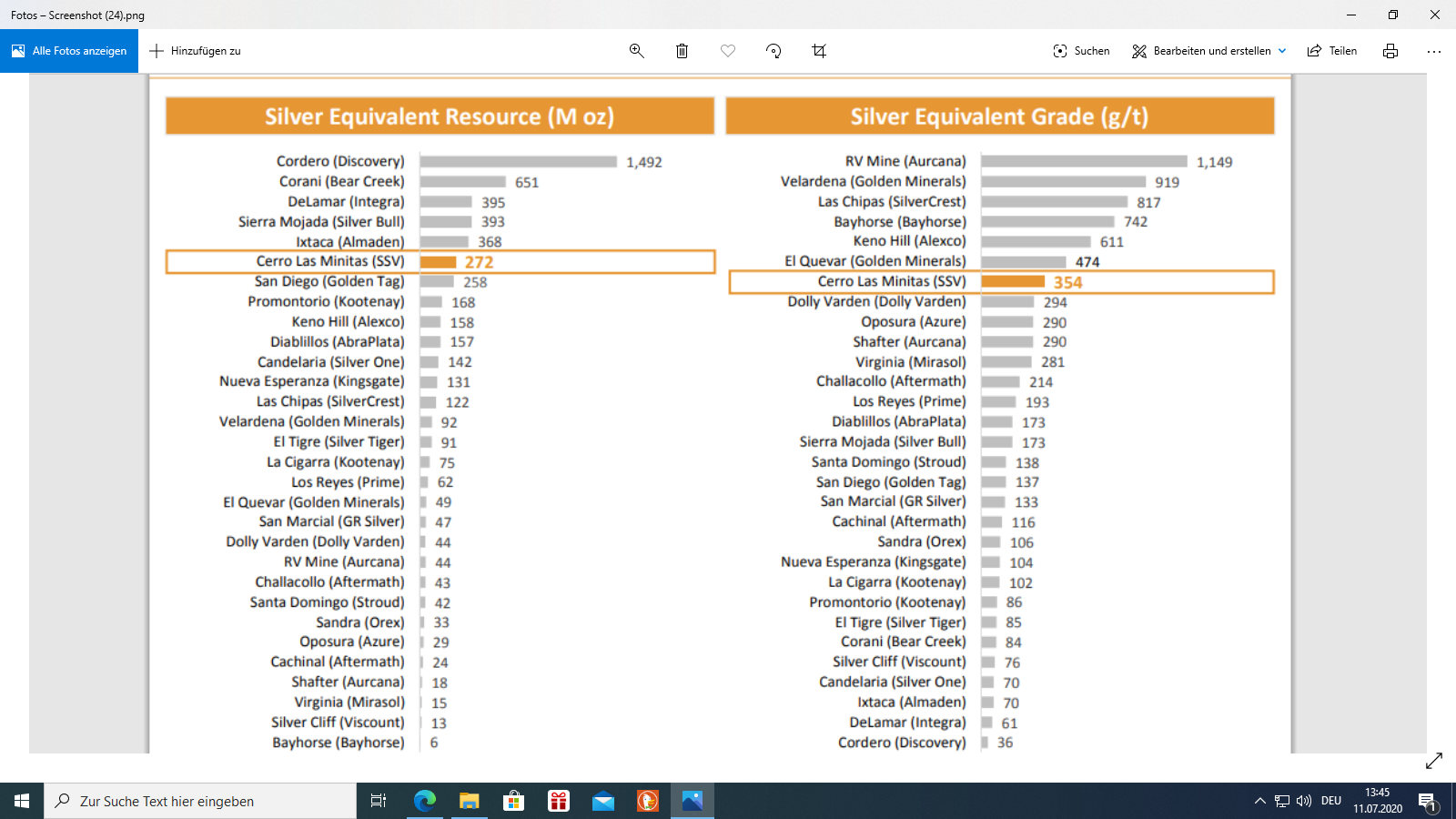Click the value '258' for San Diego
Viewport: 1456px width, 819px height.
point(475,282)
